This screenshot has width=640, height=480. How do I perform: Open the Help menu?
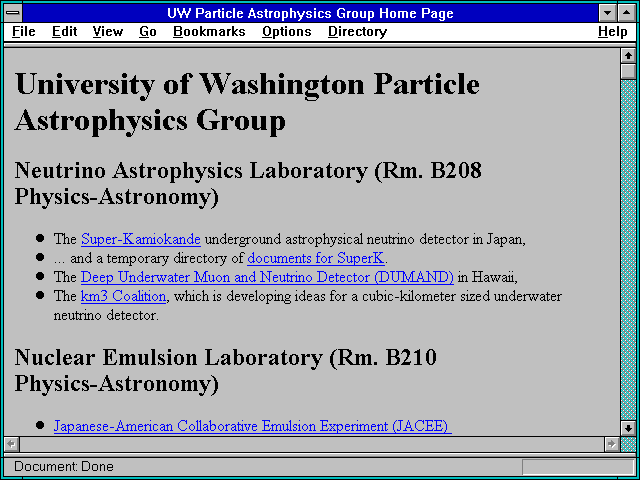point(613,32)
